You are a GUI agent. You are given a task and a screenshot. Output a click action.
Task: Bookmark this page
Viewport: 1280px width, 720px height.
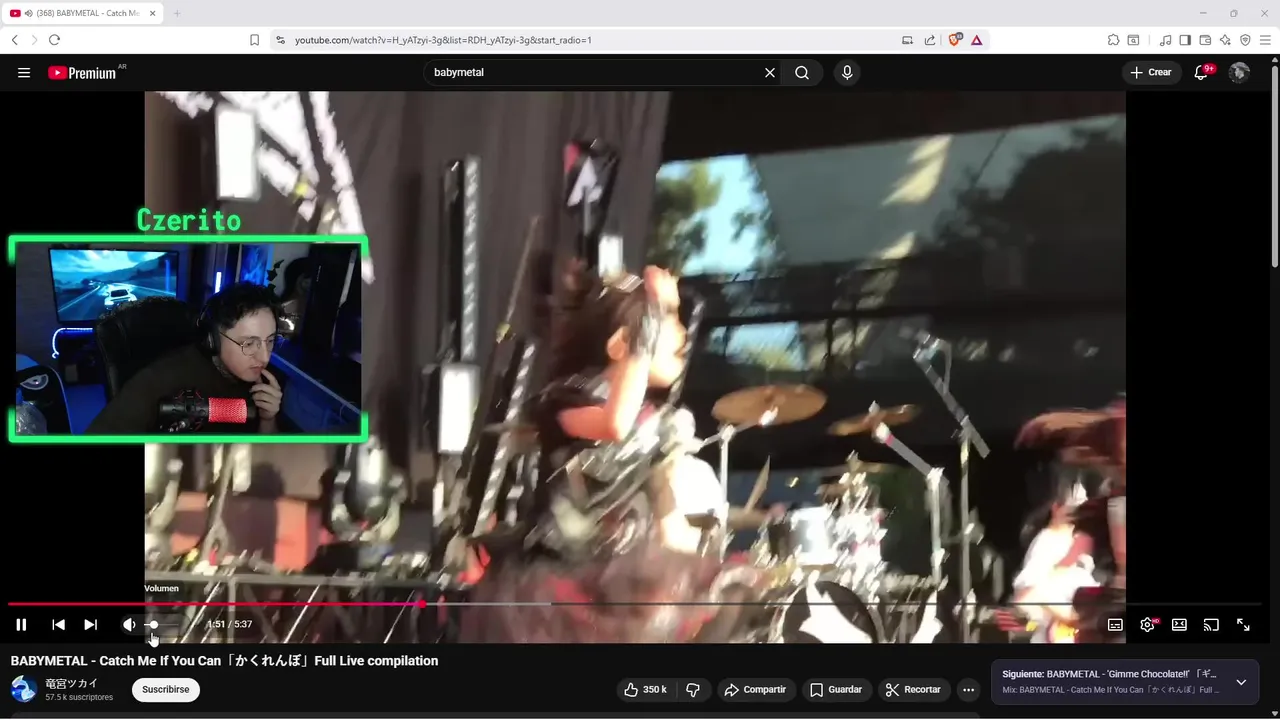(x=255, y=40)
